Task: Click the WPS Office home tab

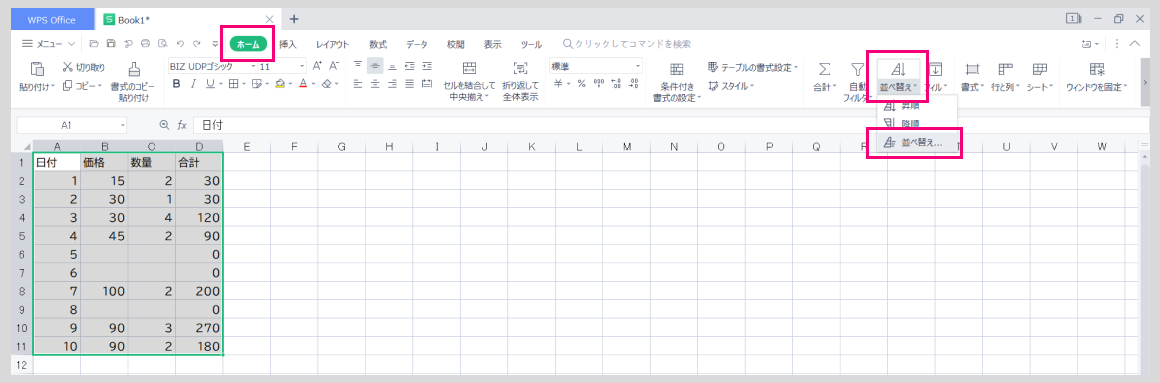Action: [52, 19]
